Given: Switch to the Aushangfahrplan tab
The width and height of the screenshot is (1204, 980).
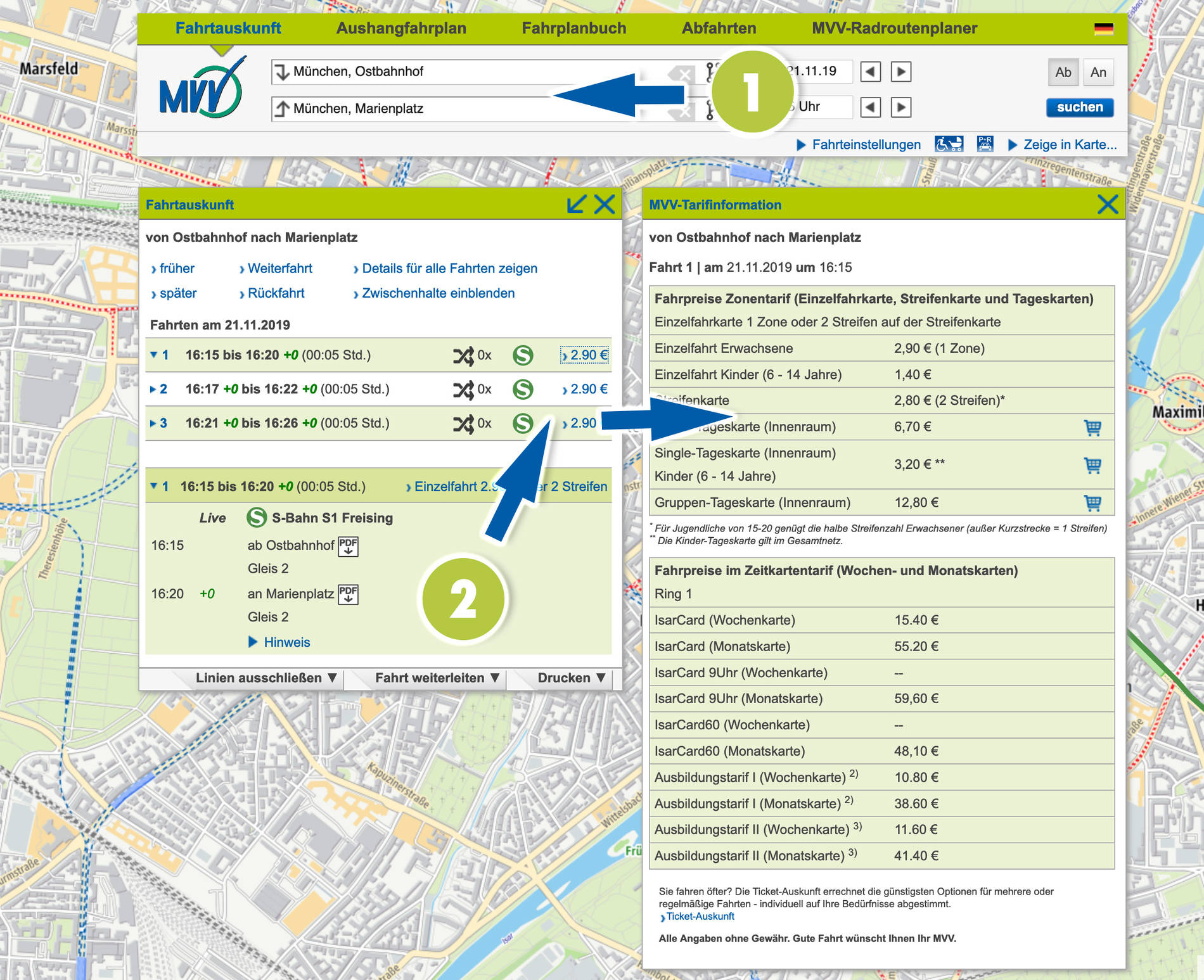Looking at the screenshot, I should pos(401,29).
